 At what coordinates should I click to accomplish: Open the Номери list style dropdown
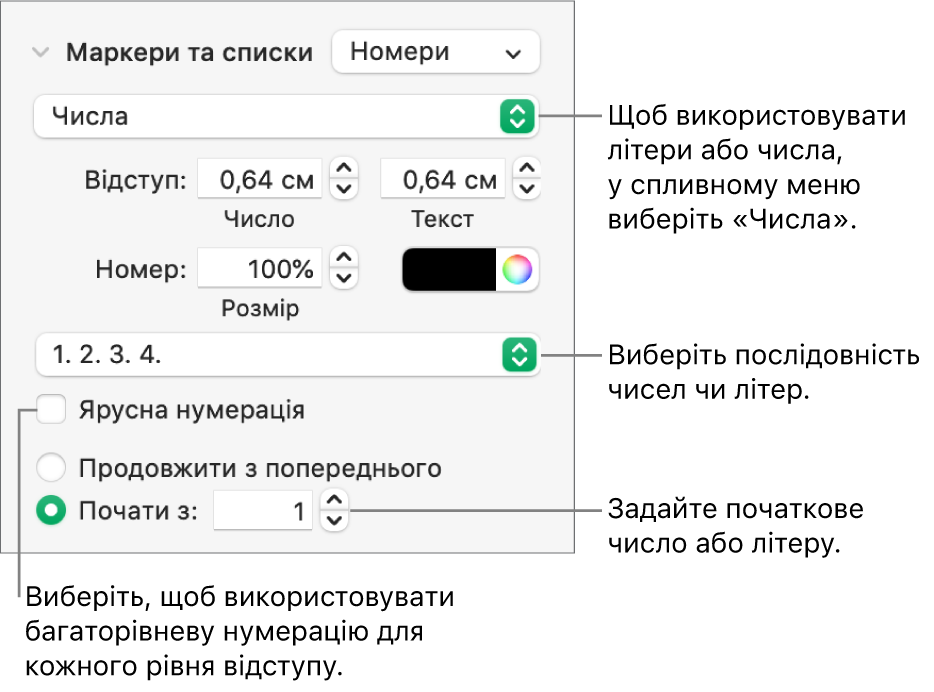pos(435,53)
